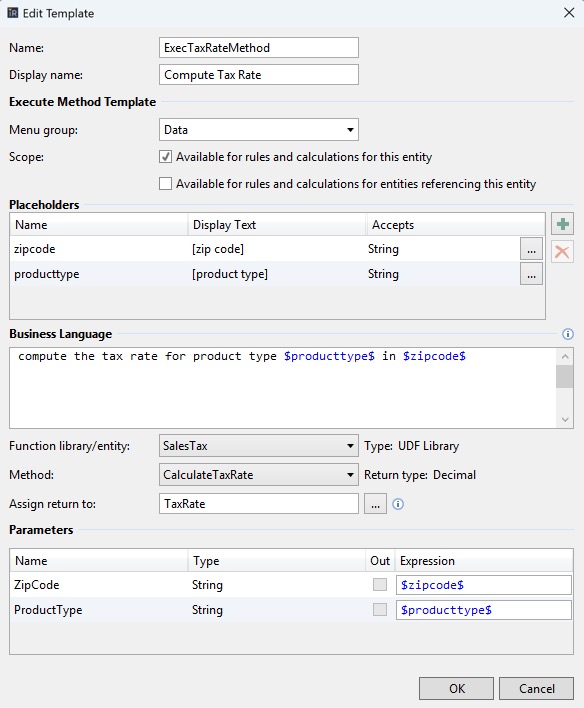This screenshot has height=708, width=584.
Task: Confirm the template with OK
Action: click(456, 688)
